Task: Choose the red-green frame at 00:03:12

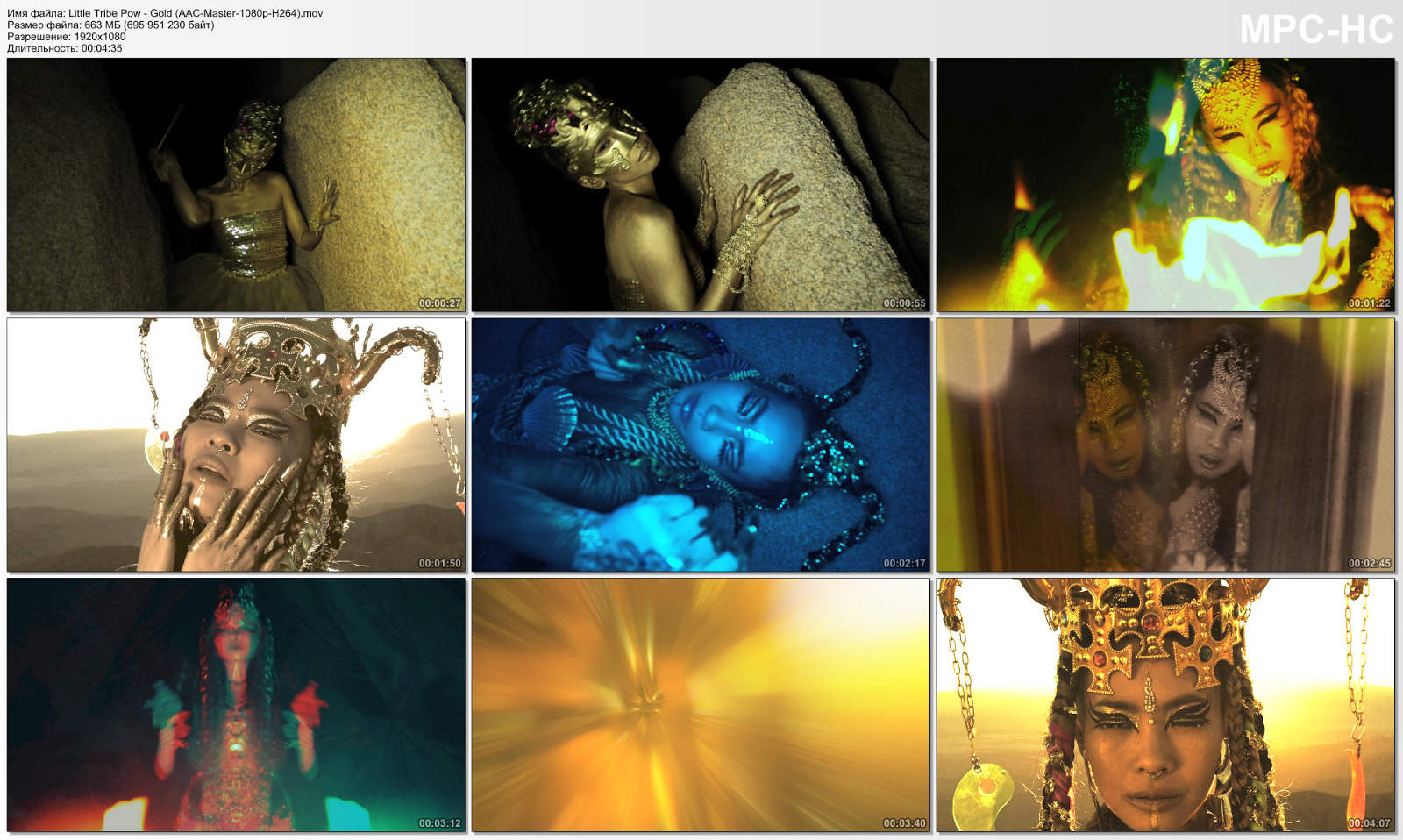Action: tap(236, 705)
